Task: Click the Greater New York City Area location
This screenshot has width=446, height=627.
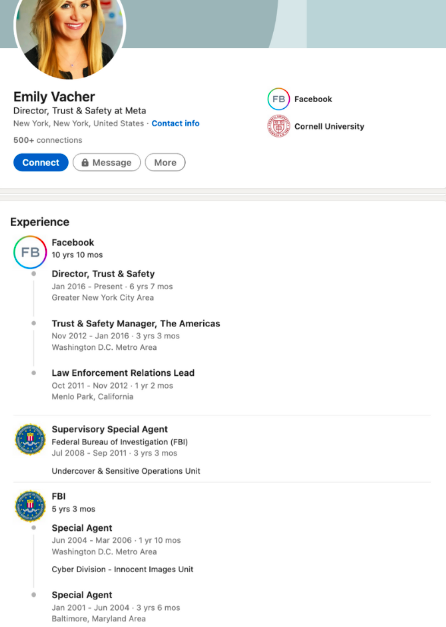Action: point(103,298)
